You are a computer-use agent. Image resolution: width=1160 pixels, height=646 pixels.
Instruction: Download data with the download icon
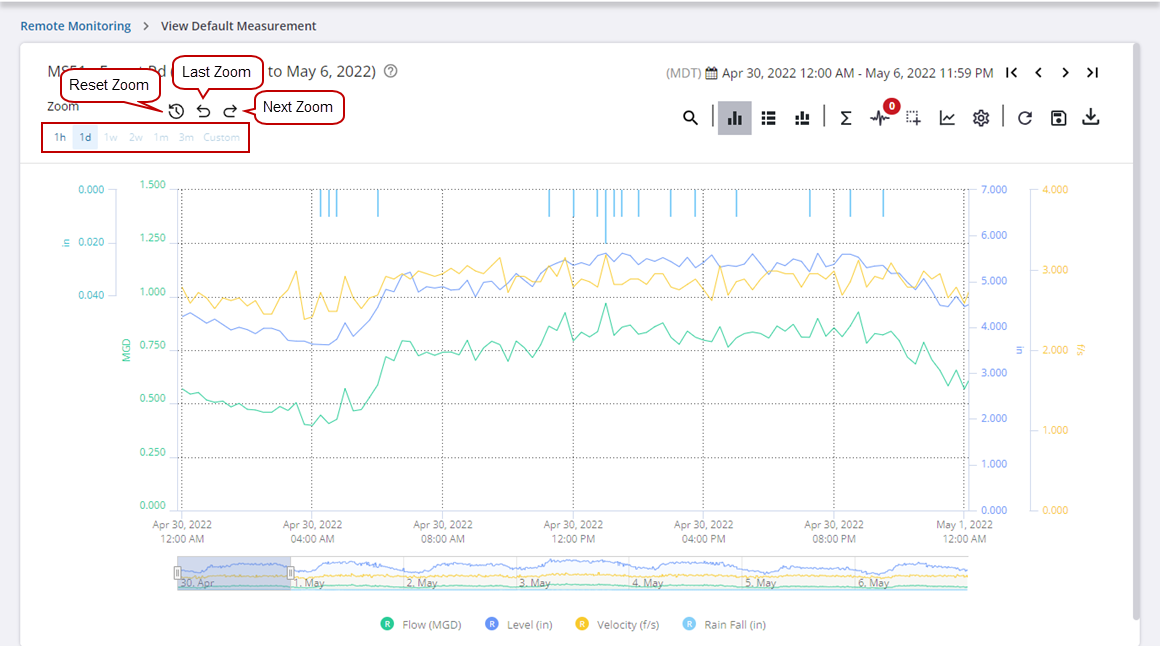(x=1091, y=118)
